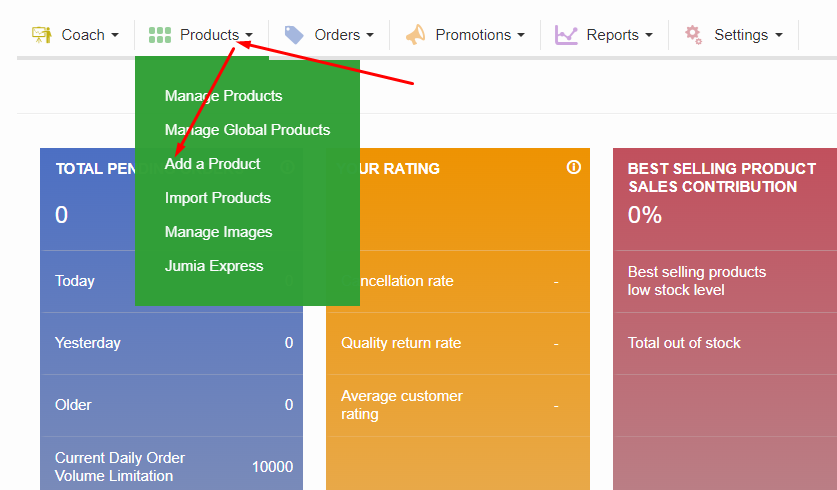Screen dimensions: 837x490
Task: Open the Promotions dropdown caret
Action: (x=521, y=36)
